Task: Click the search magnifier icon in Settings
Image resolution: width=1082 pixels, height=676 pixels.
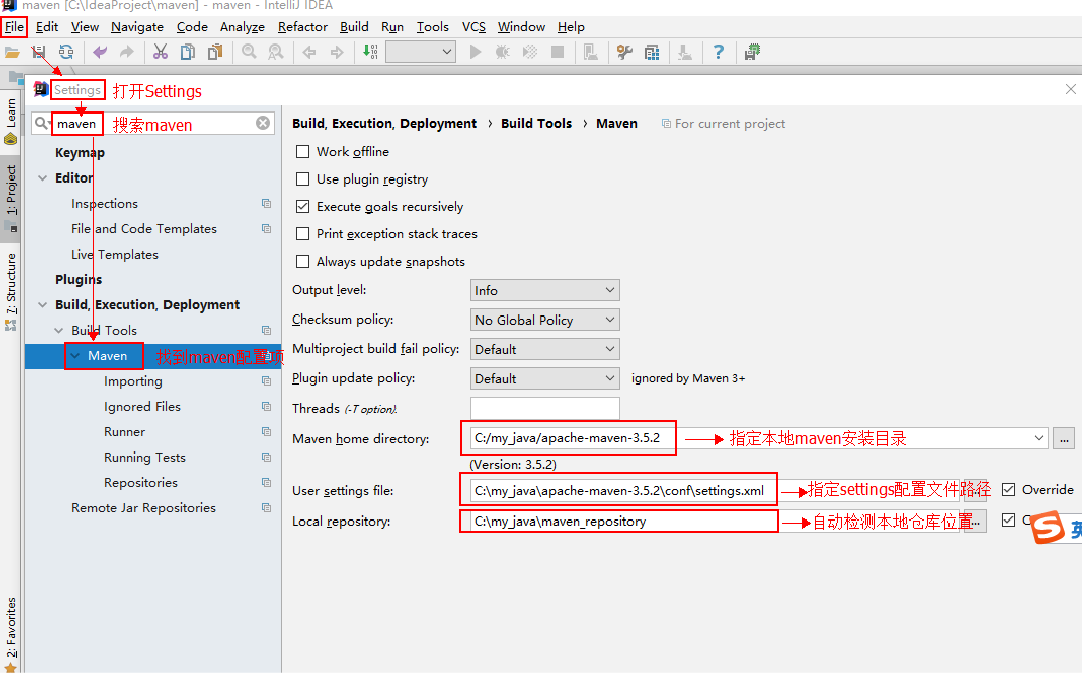Action: [x=42, y=123]
